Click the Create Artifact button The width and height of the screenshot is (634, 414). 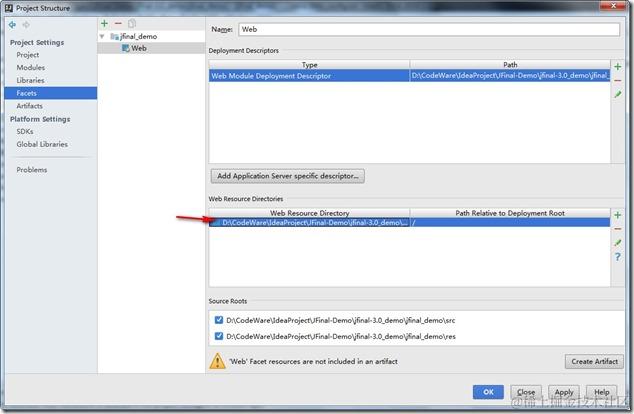[x=594, y=361]
